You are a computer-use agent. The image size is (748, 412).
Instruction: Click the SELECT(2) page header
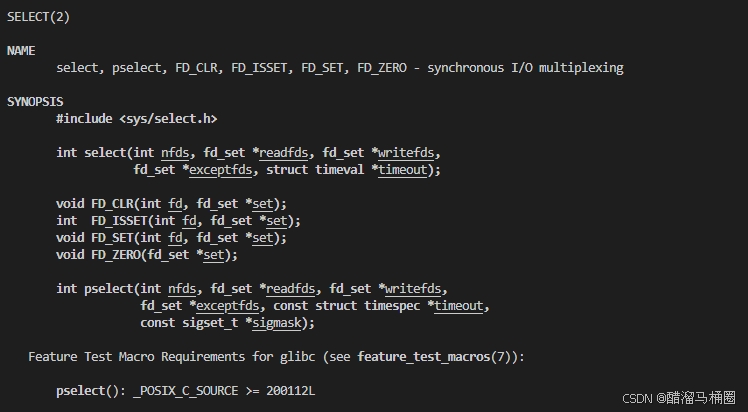38,17
